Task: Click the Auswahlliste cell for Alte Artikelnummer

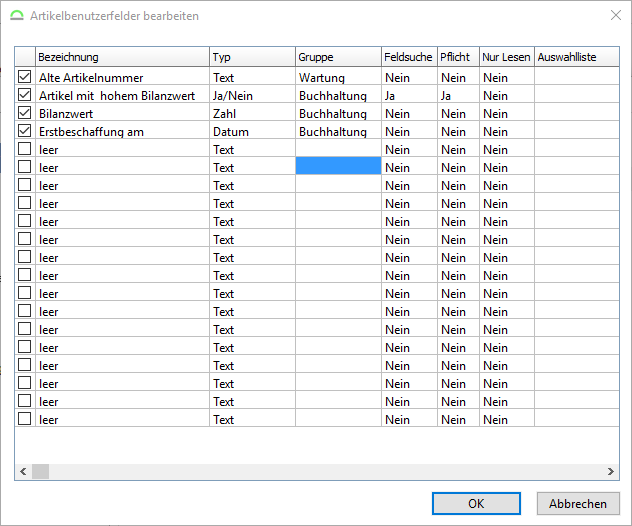Action: pos(577,76)
